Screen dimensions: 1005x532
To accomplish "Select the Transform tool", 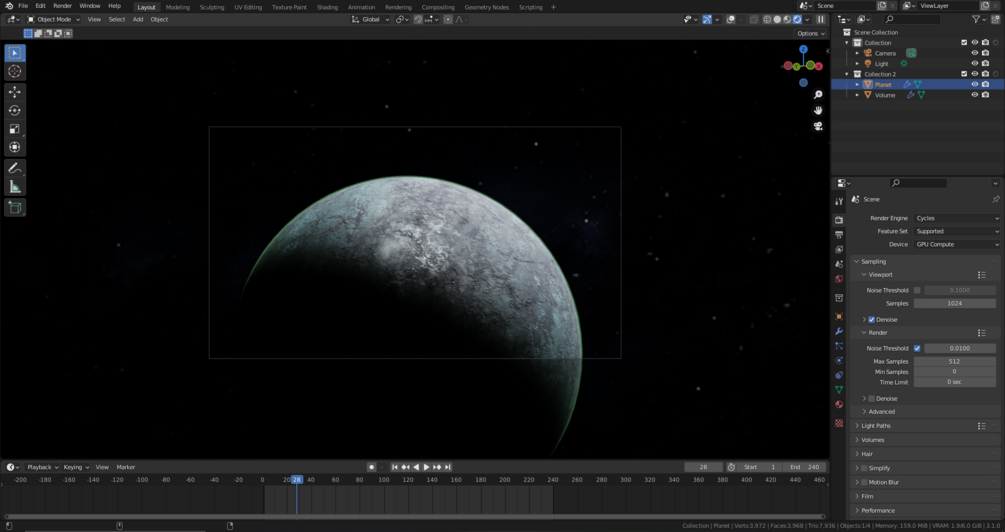I will tap(15, 147).
